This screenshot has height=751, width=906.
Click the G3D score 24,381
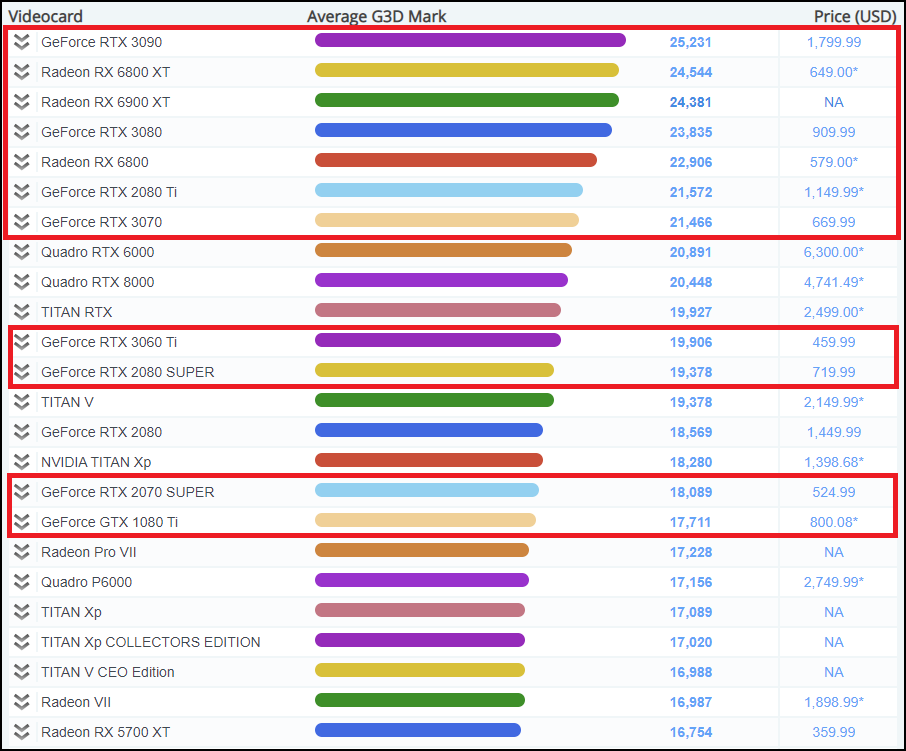click(690, 102)
